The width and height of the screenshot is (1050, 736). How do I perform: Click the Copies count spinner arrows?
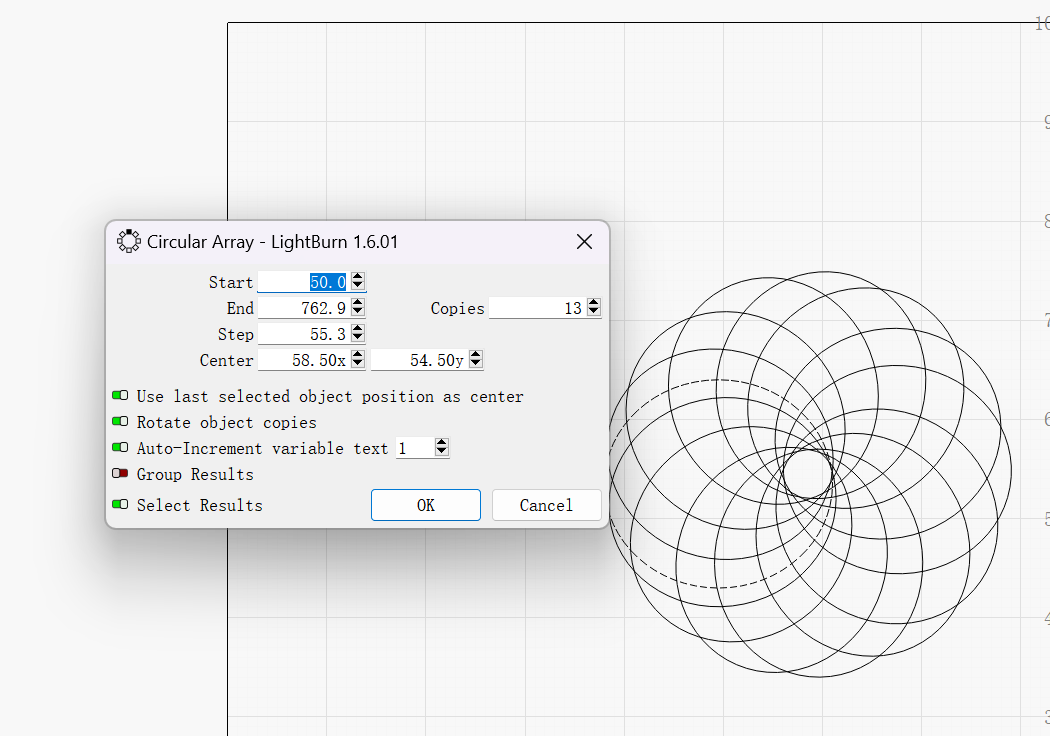594,308
